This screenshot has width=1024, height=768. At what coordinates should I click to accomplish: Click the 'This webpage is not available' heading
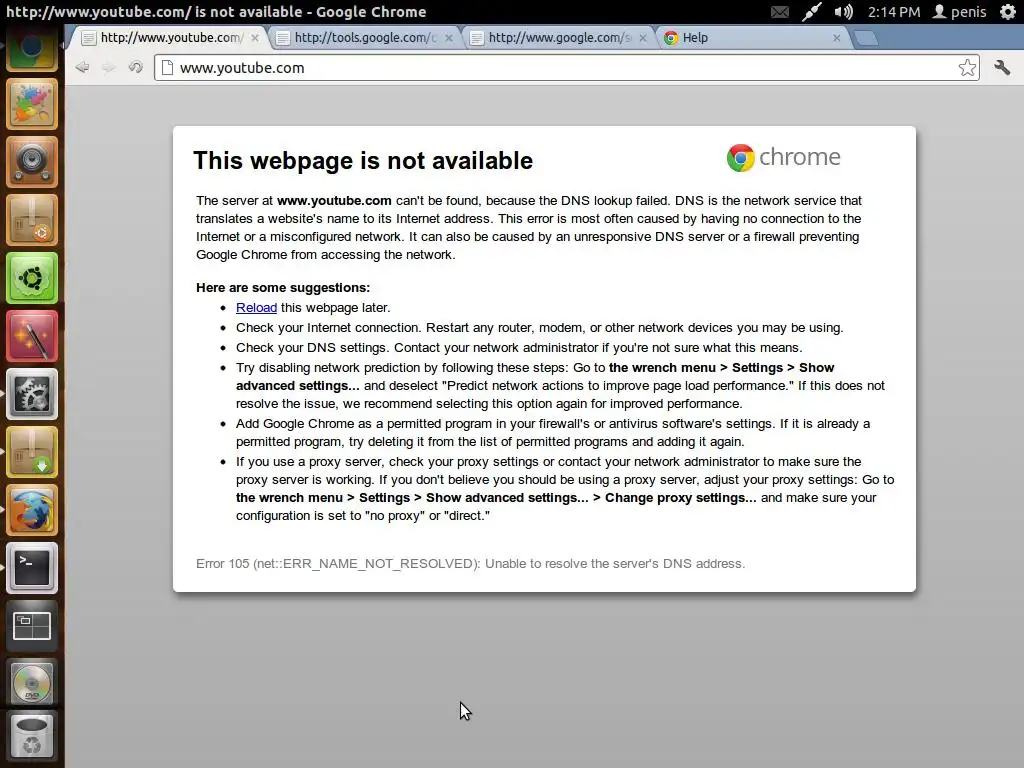[363, 161]
